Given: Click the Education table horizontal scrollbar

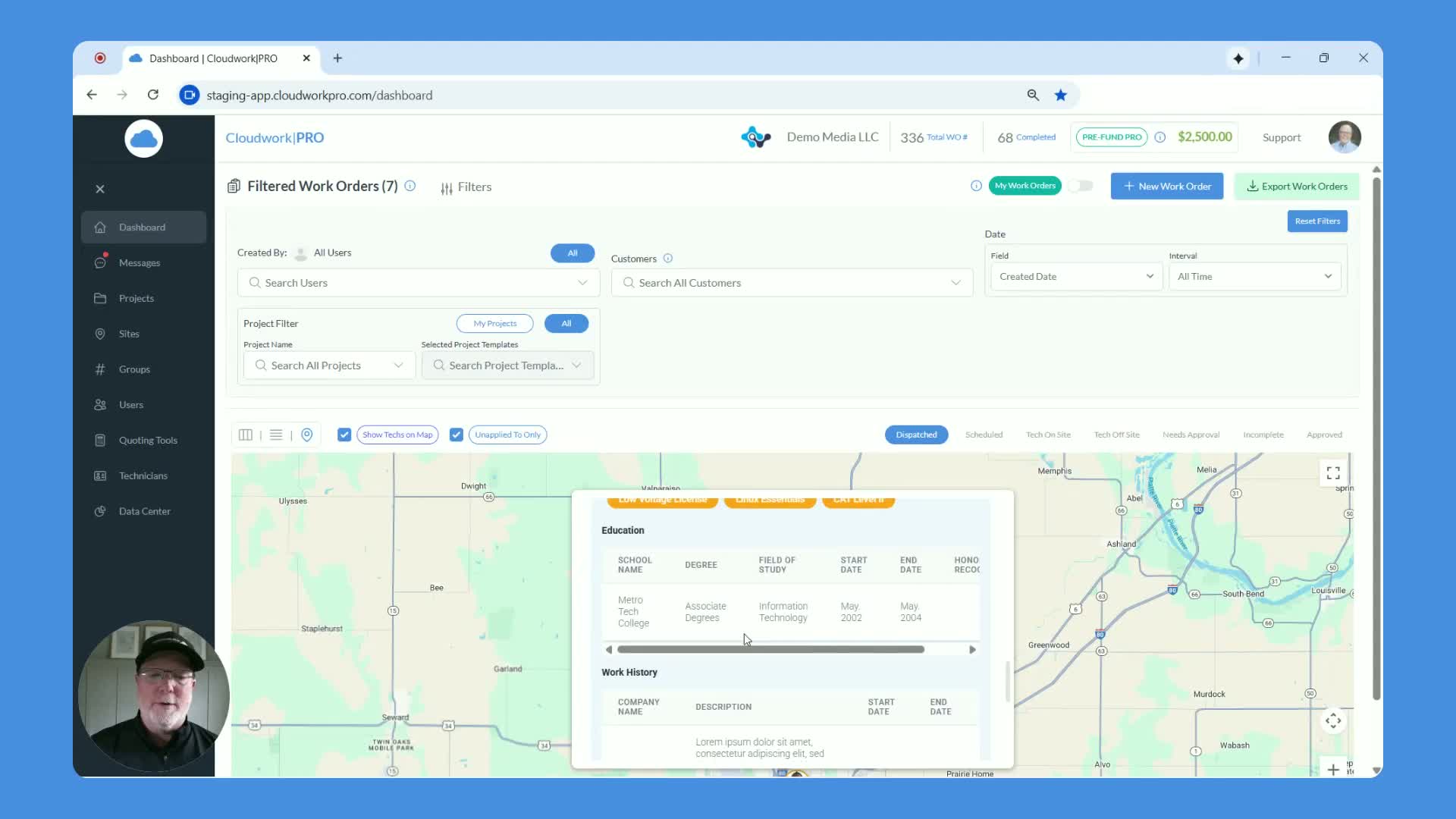Looking at the screenshot, I should [x=770, y=650].
